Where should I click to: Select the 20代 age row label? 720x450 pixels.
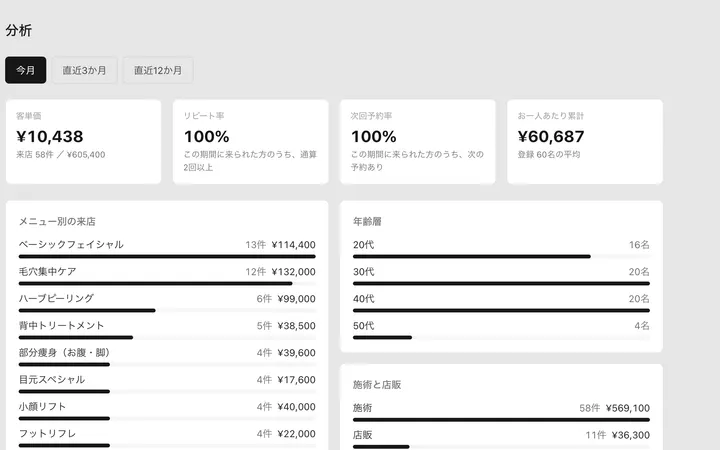coord(364,245)
